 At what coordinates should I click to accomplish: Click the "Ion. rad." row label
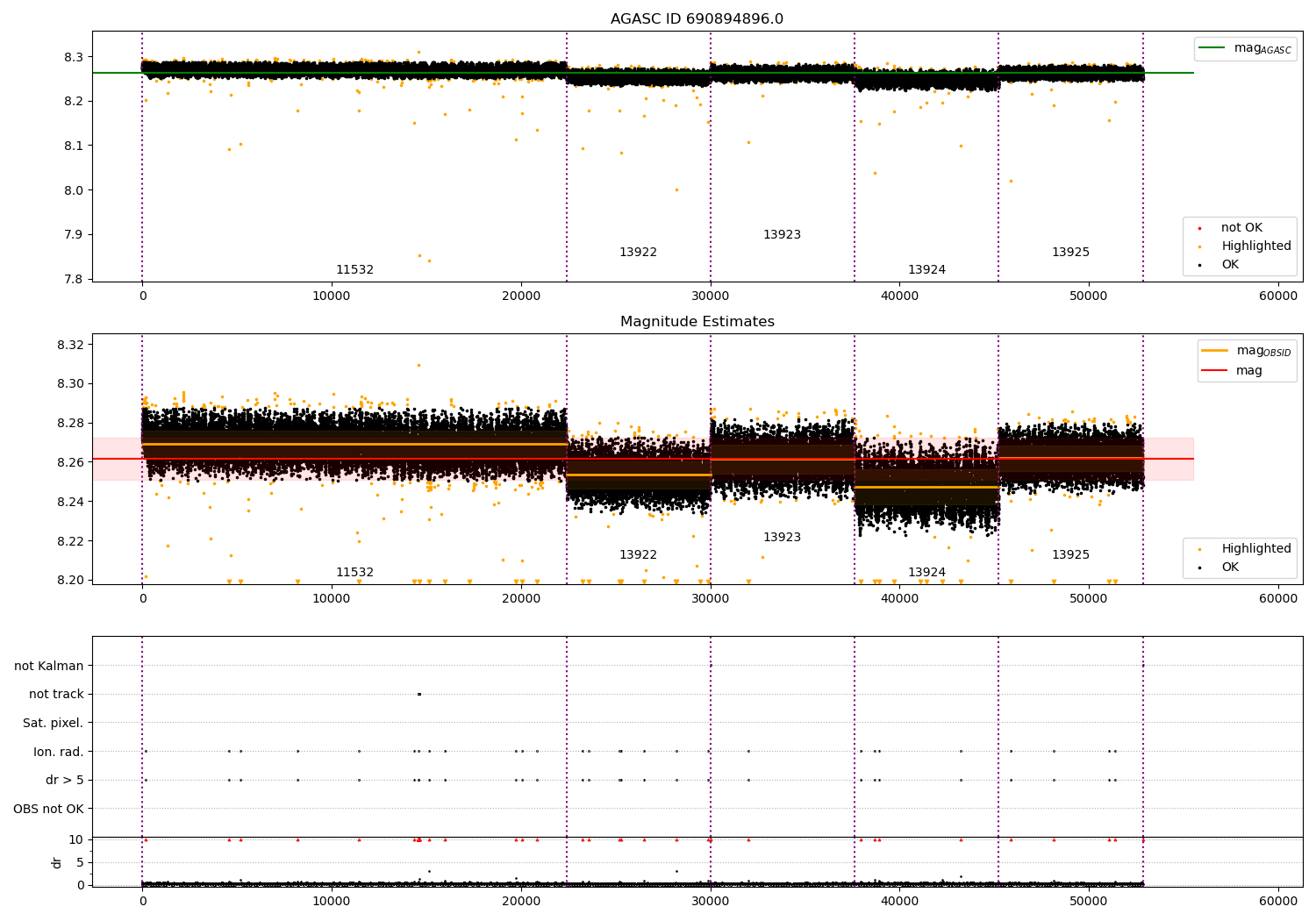tap(59, 752)
